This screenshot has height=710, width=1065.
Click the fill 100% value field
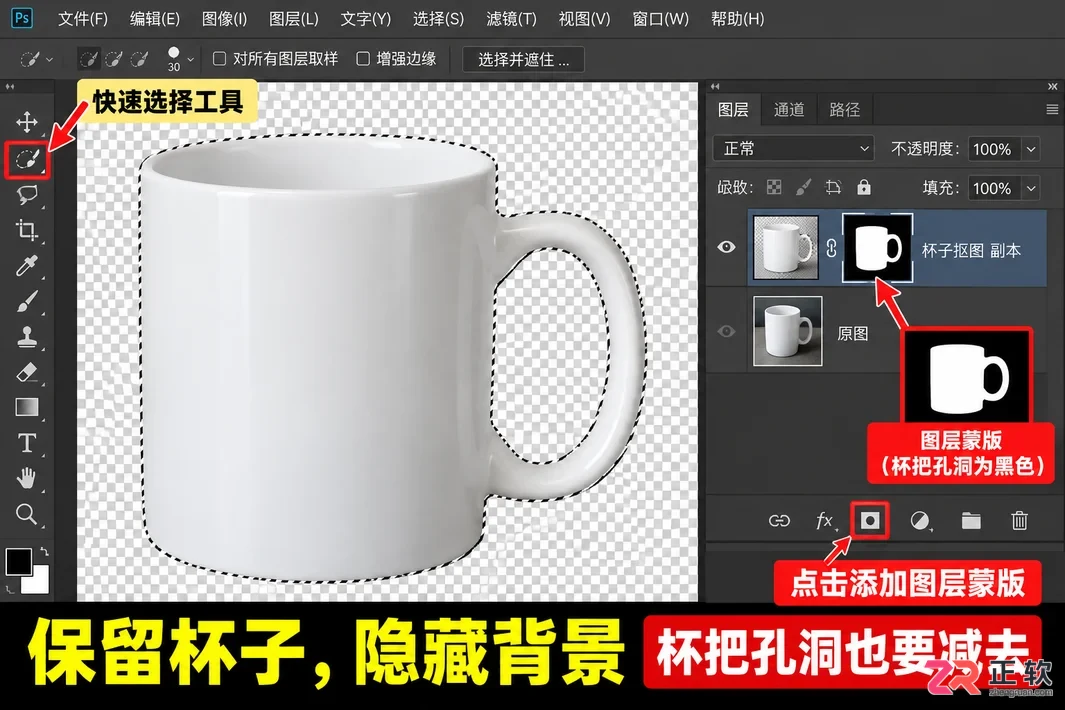click(x=992, y=188)
